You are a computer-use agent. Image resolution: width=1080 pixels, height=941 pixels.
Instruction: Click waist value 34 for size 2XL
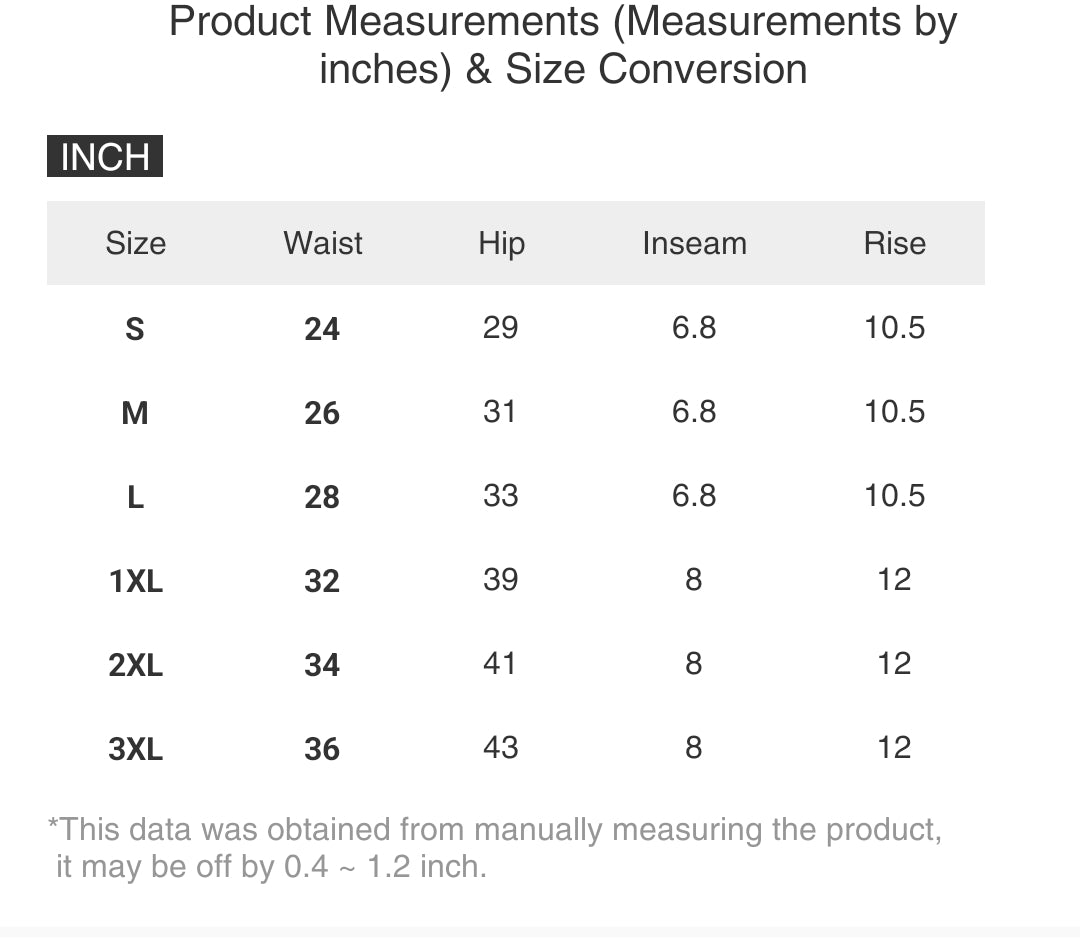(x=322, y=665)
